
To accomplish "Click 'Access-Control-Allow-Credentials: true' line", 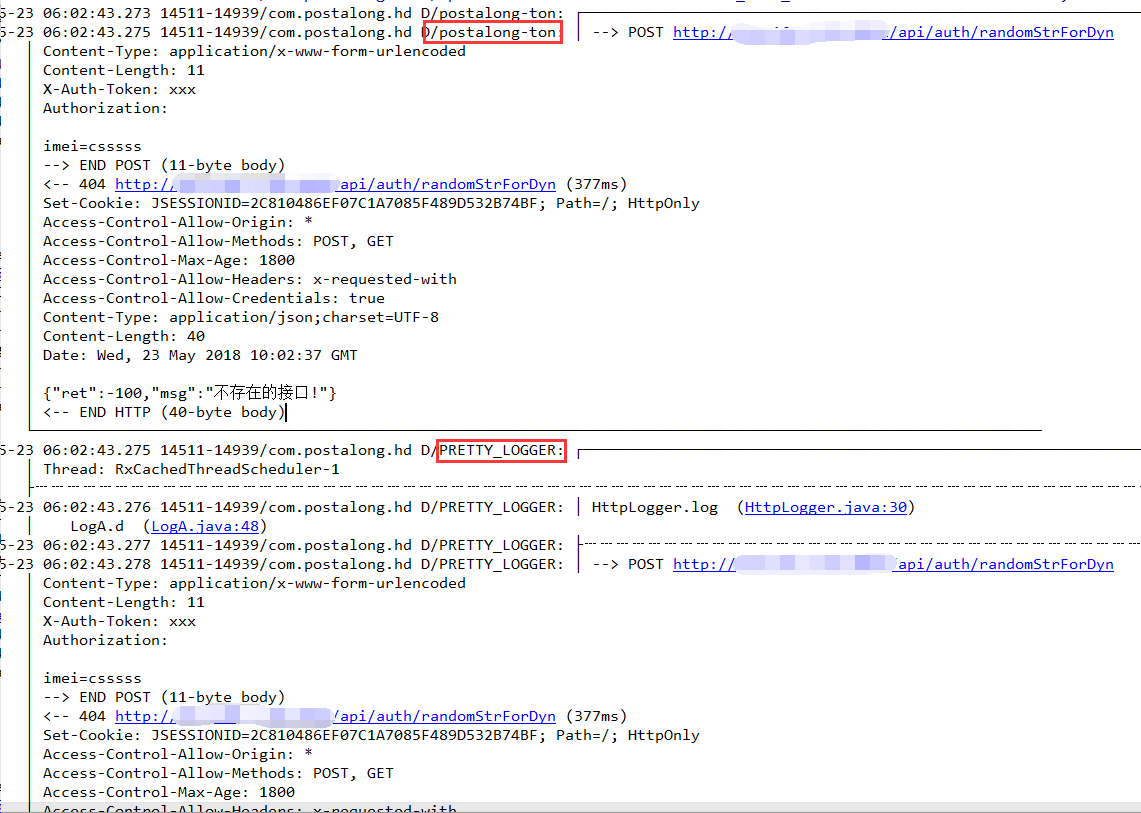I will [214, 298].
